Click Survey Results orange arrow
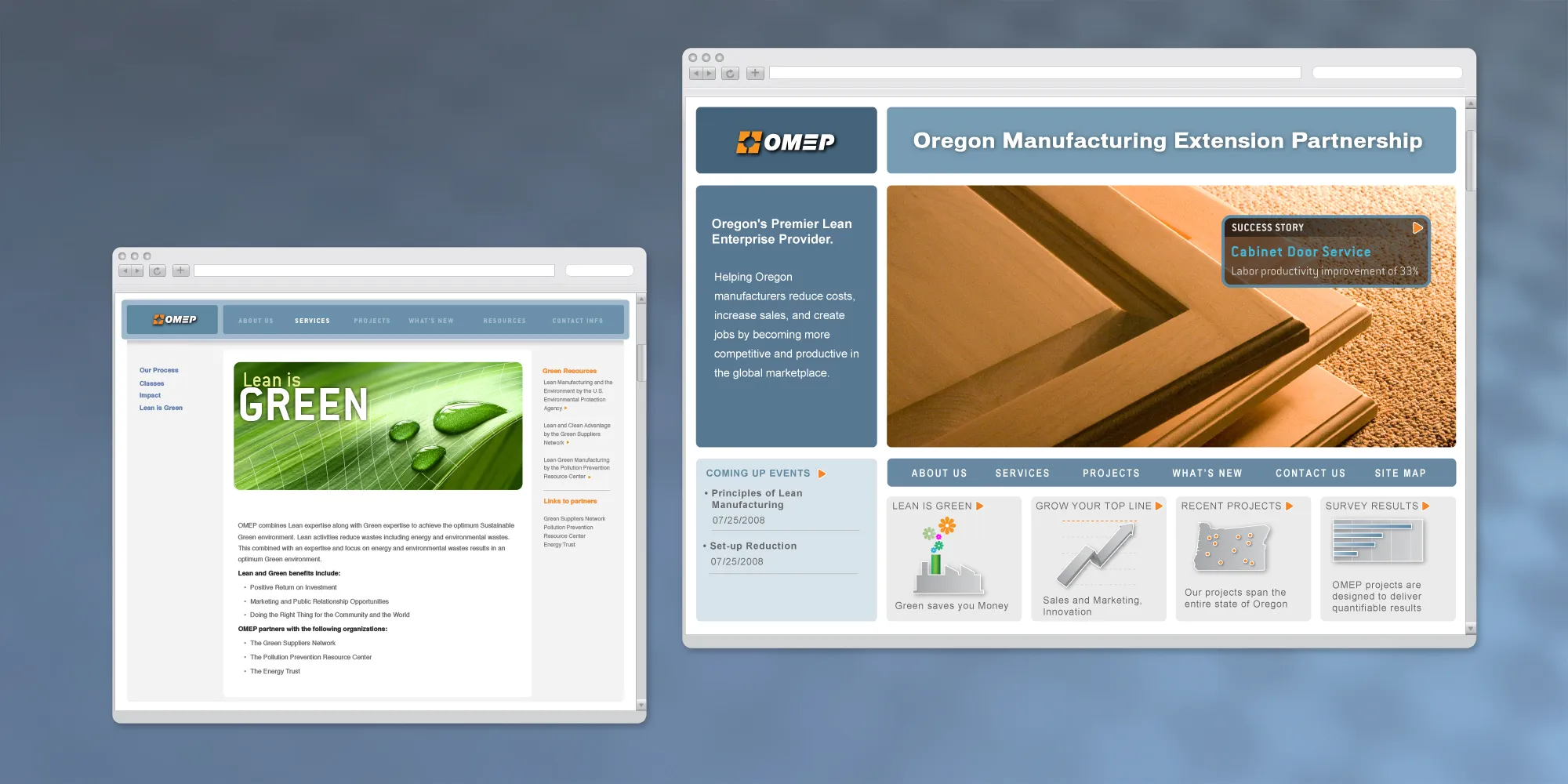 coord(1425,506)
